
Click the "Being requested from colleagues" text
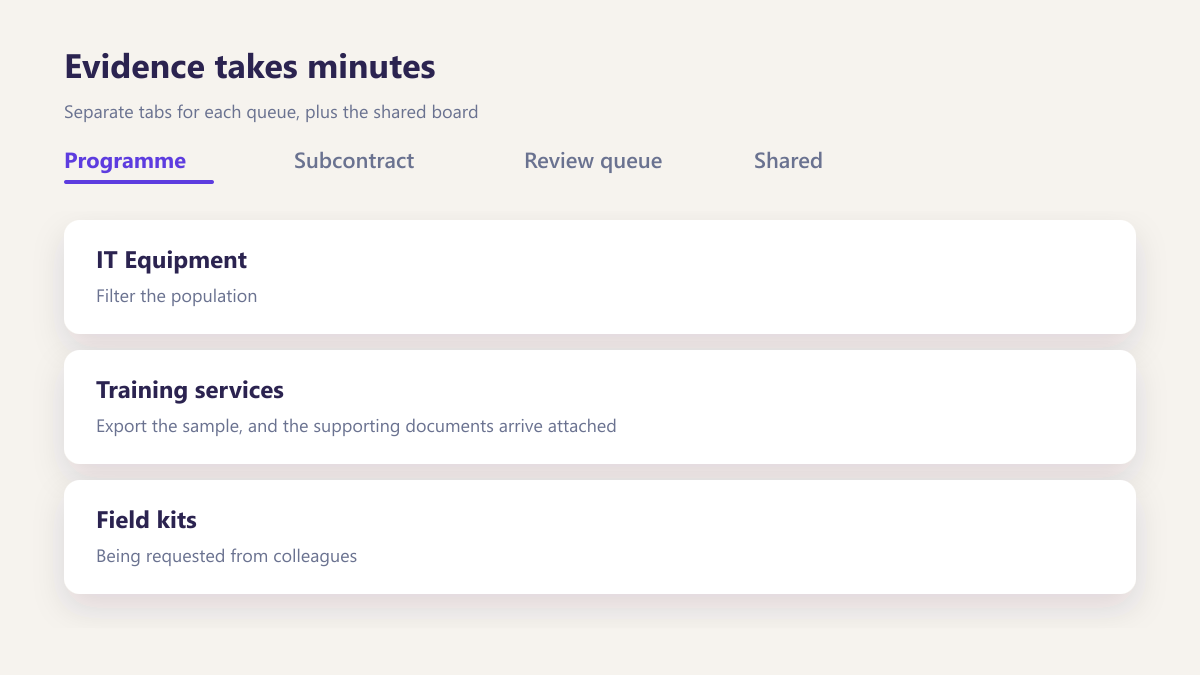tap(226, 556)
